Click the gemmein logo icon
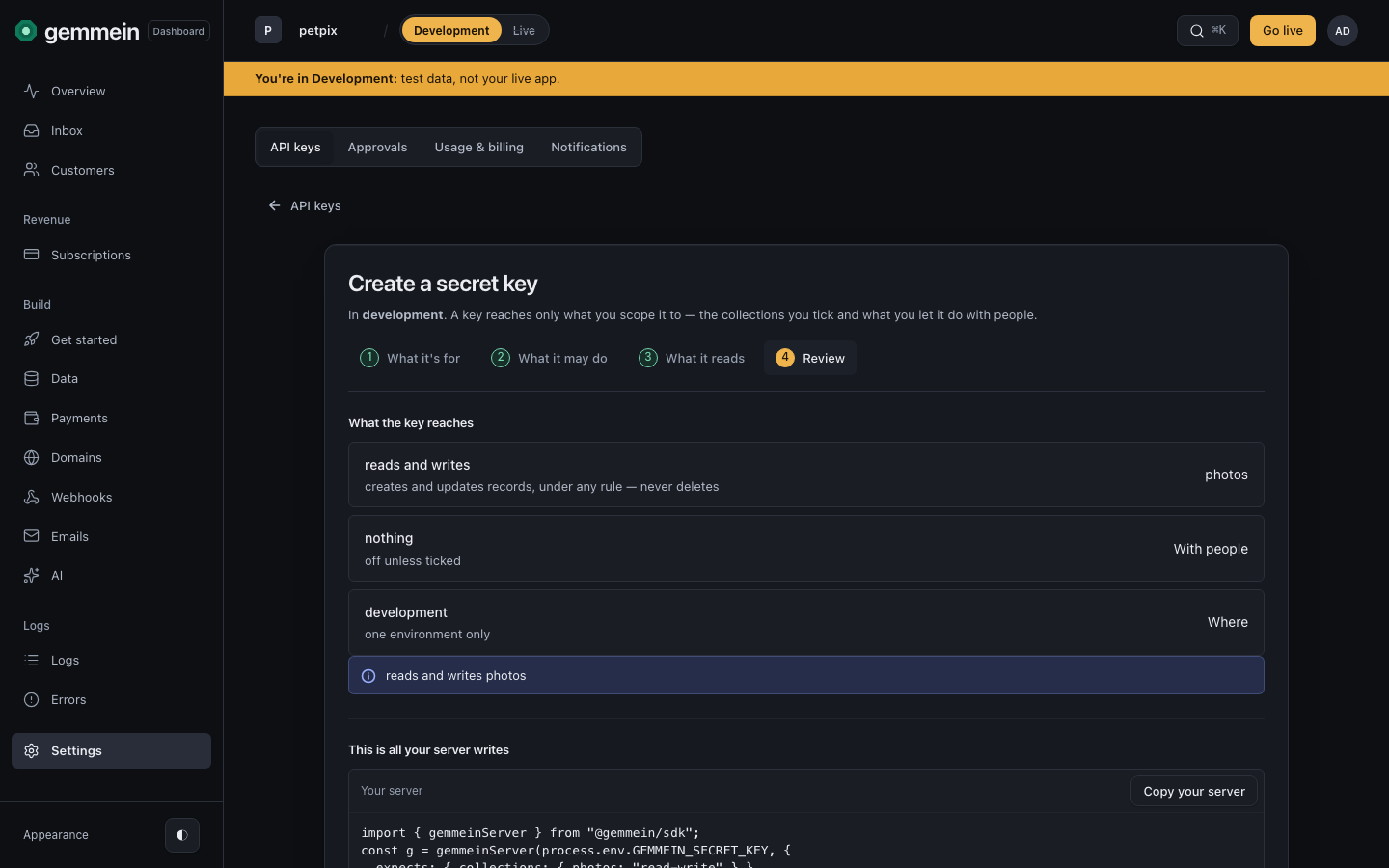This screenshot has height=868, width=1389. 26,31
